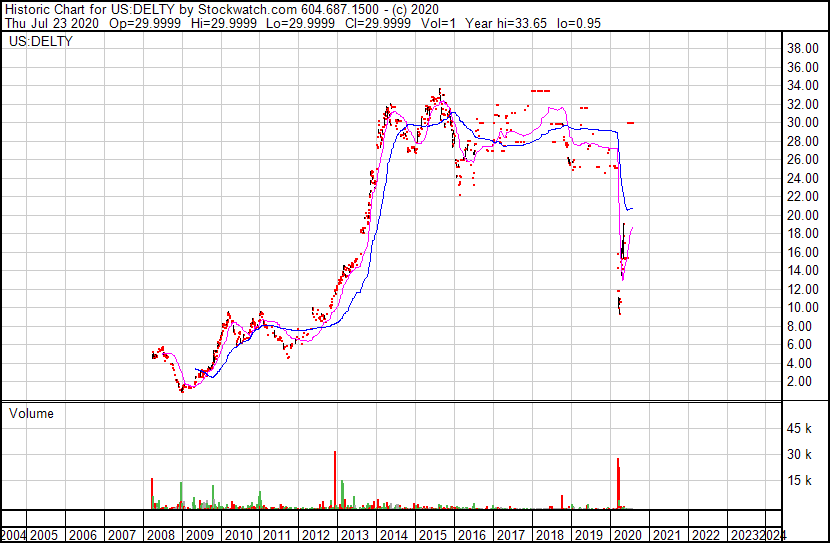Image resolution: width=830 pixels, height=543 pixels.
Task: Select the 2013 year marker on axis
Action: [x=355, y=535]
